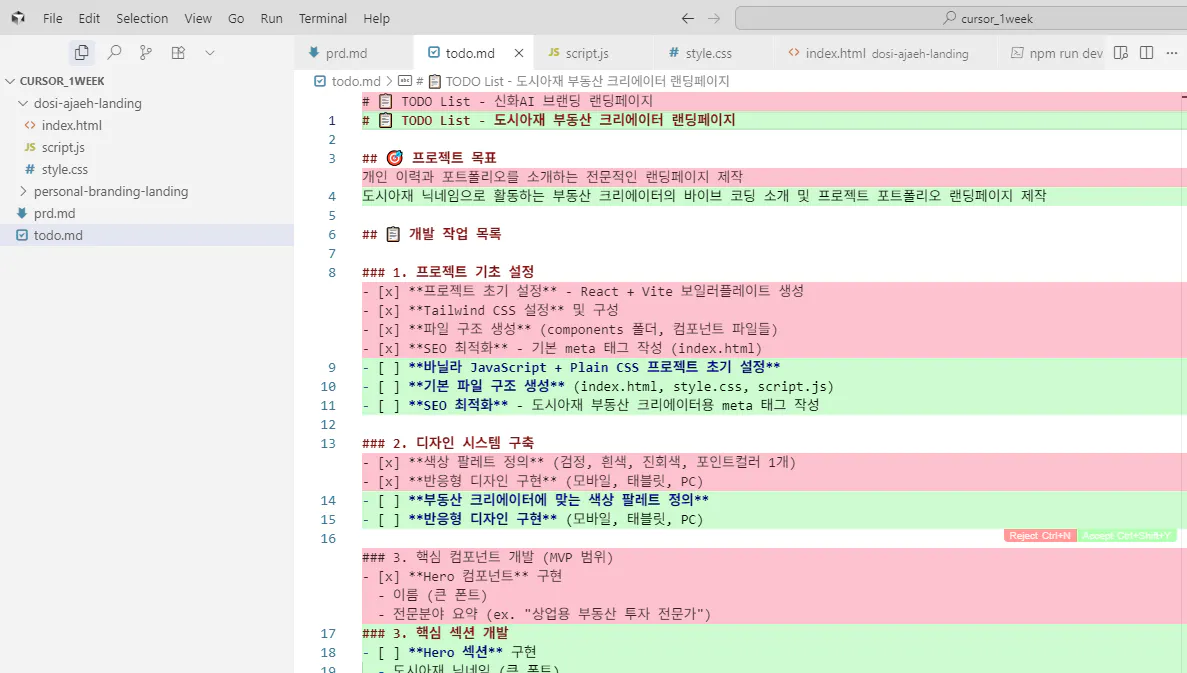Reject the change with Reject Ctrl+N
The image size is (1187, 673).
(x=1040, y=535)
